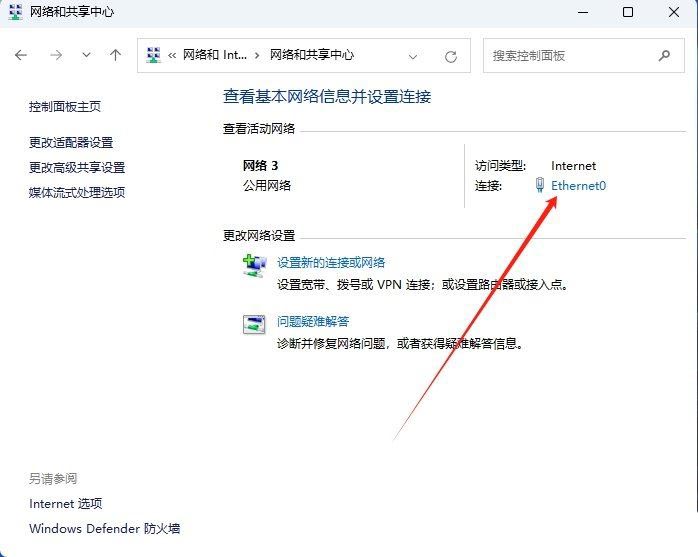This screenshot has width=698, height=557.
Task: Click the 问题疑难解答 troubleshooter icon
Action: click(x=254, y=324)
